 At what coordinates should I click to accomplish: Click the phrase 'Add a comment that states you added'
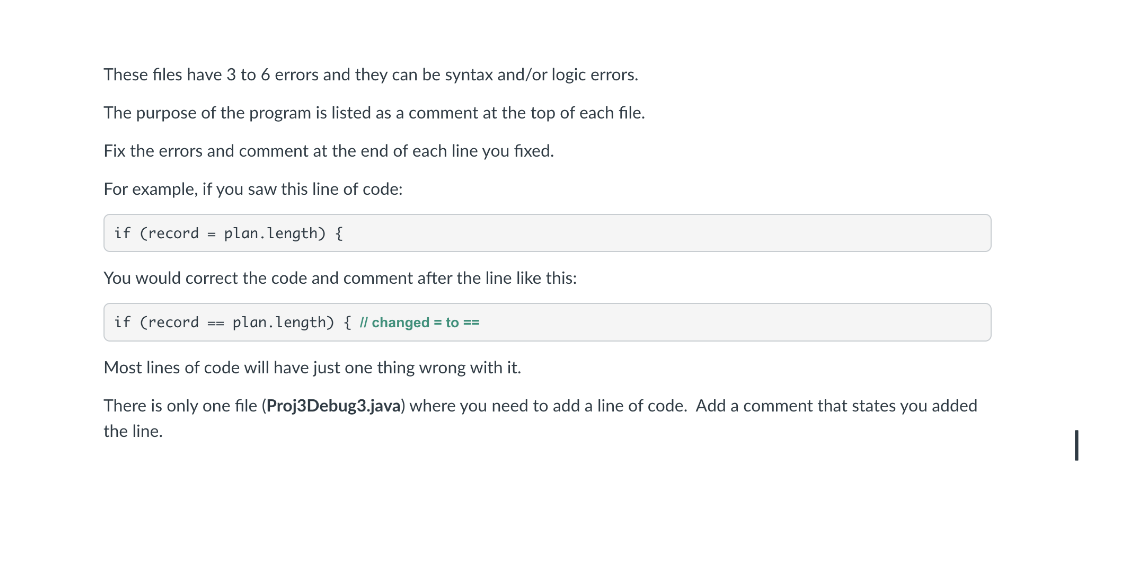(x=836, y=406)
